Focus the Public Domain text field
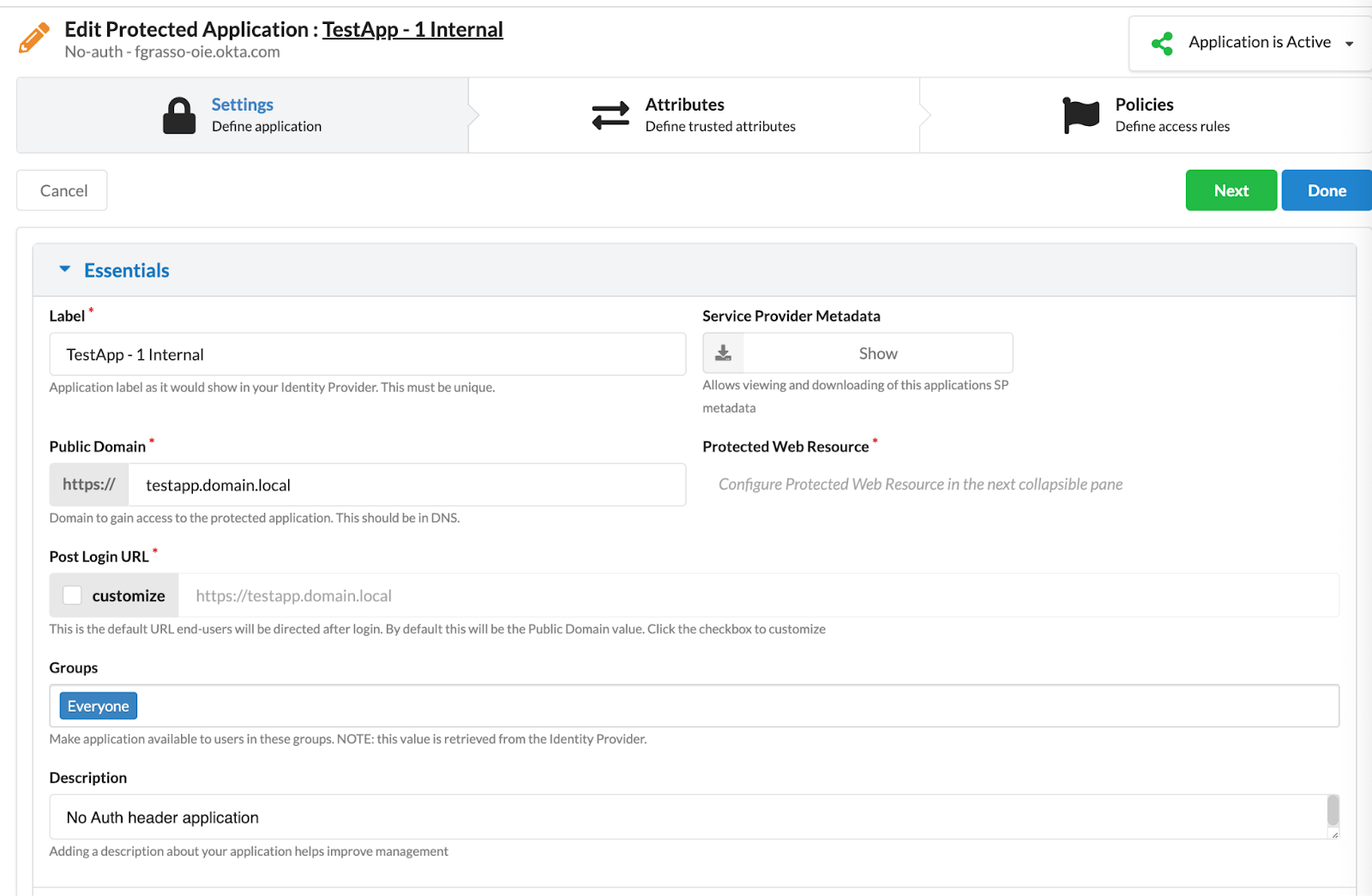This screenshot has height=896, width=1372. (x=406, y=485)
